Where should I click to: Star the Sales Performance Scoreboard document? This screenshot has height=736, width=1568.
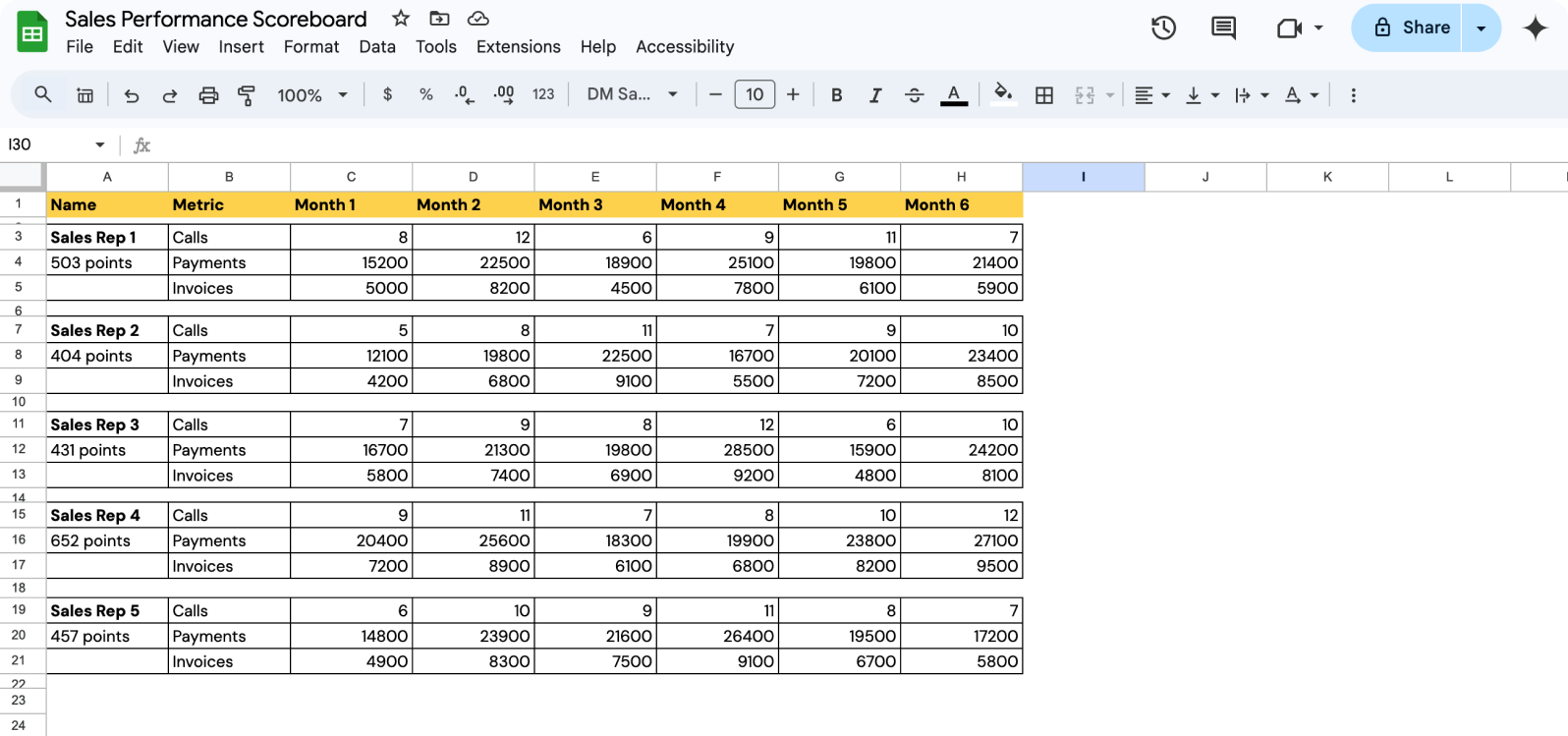401,19
